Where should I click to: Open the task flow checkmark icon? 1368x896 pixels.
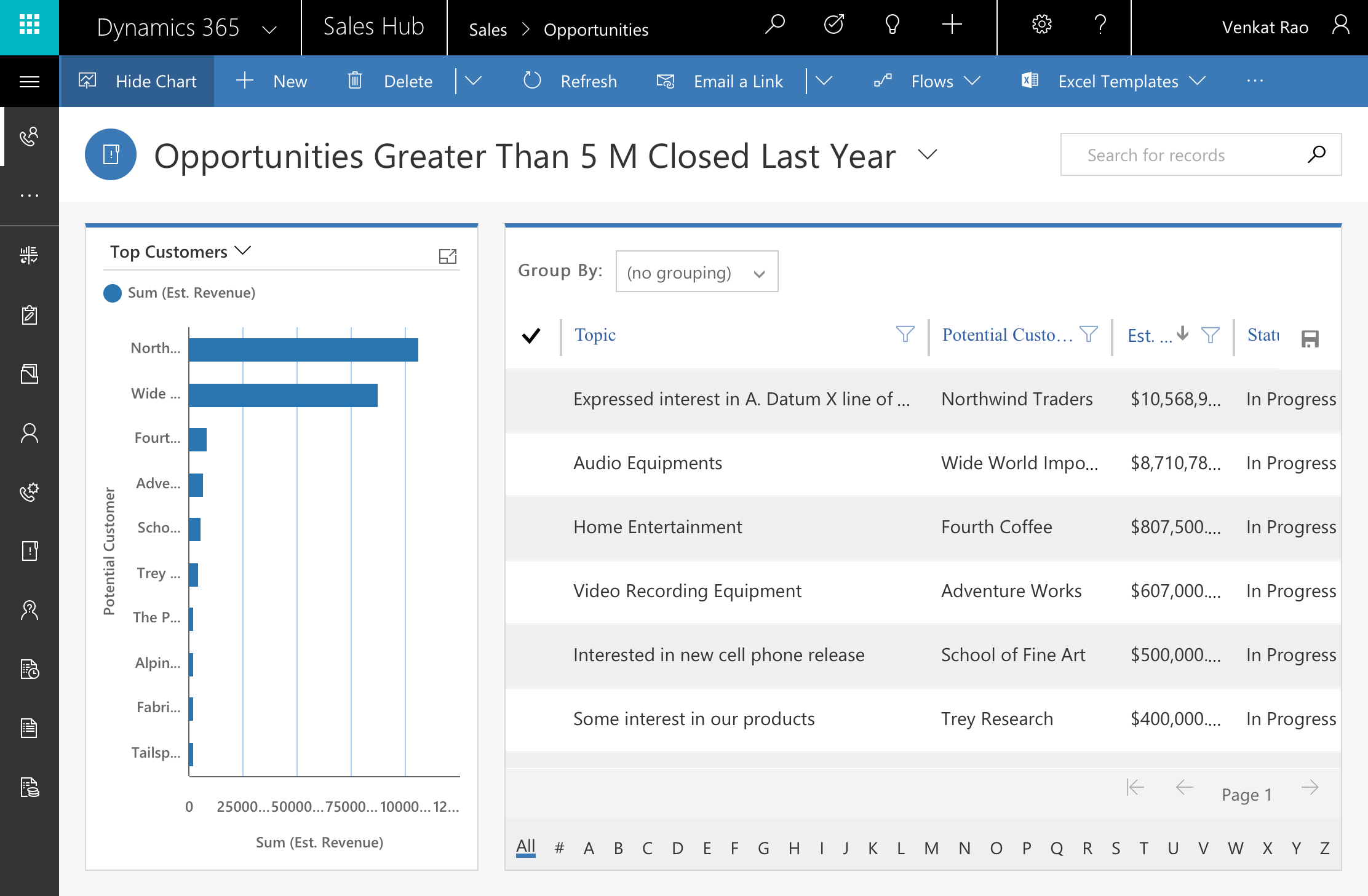(x=833, y=25)
